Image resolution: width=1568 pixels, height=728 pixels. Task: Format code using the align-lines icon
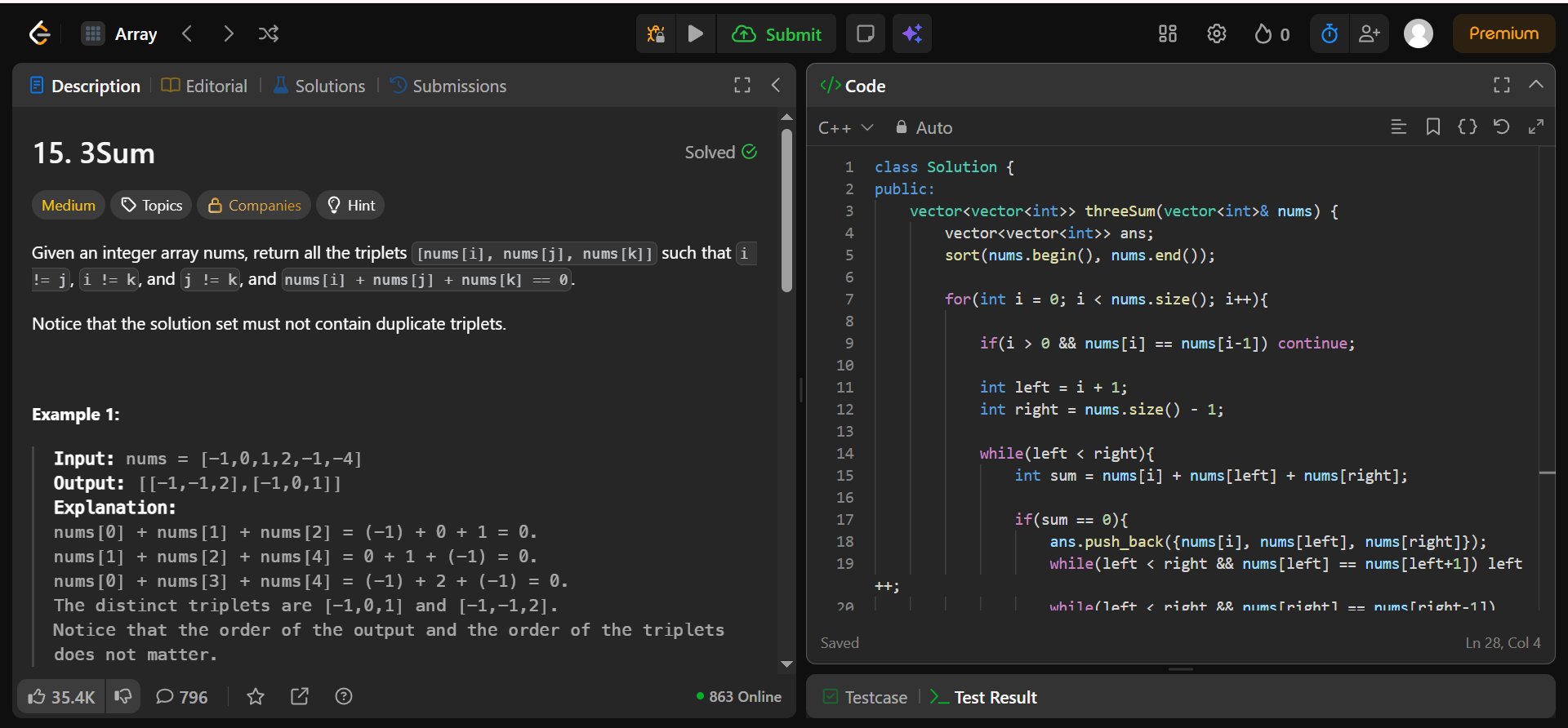tap(1398, 127)
